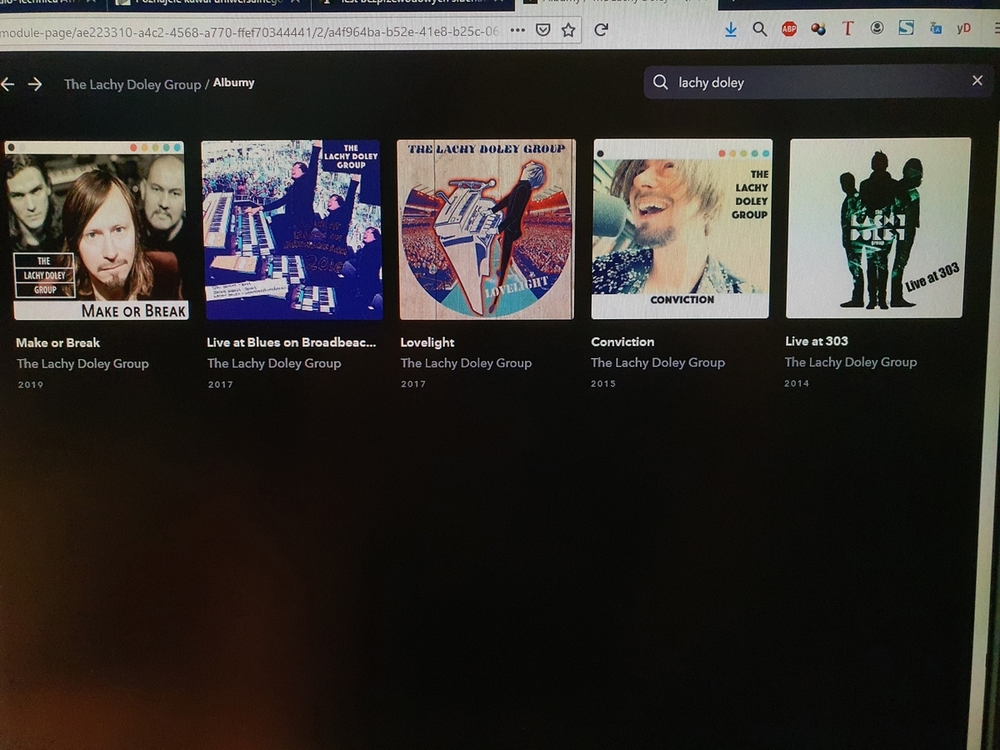The width and height of the screenshot is (1000, 750).
Task: Open the Adblock Plus extension icon
Action: pyautogui.click(x=789, y=29)
